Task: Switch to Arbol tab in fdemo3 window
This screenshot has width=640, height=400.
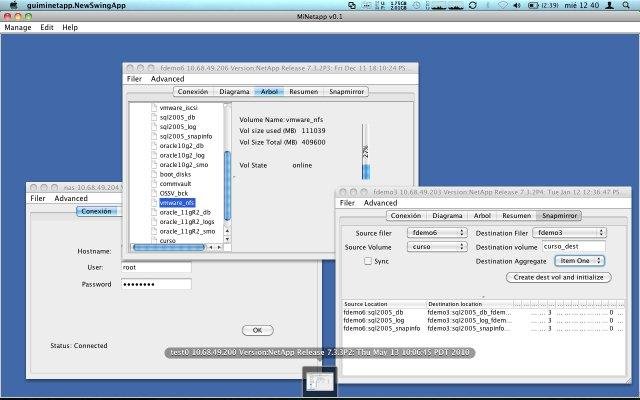Action: (482, 216)
